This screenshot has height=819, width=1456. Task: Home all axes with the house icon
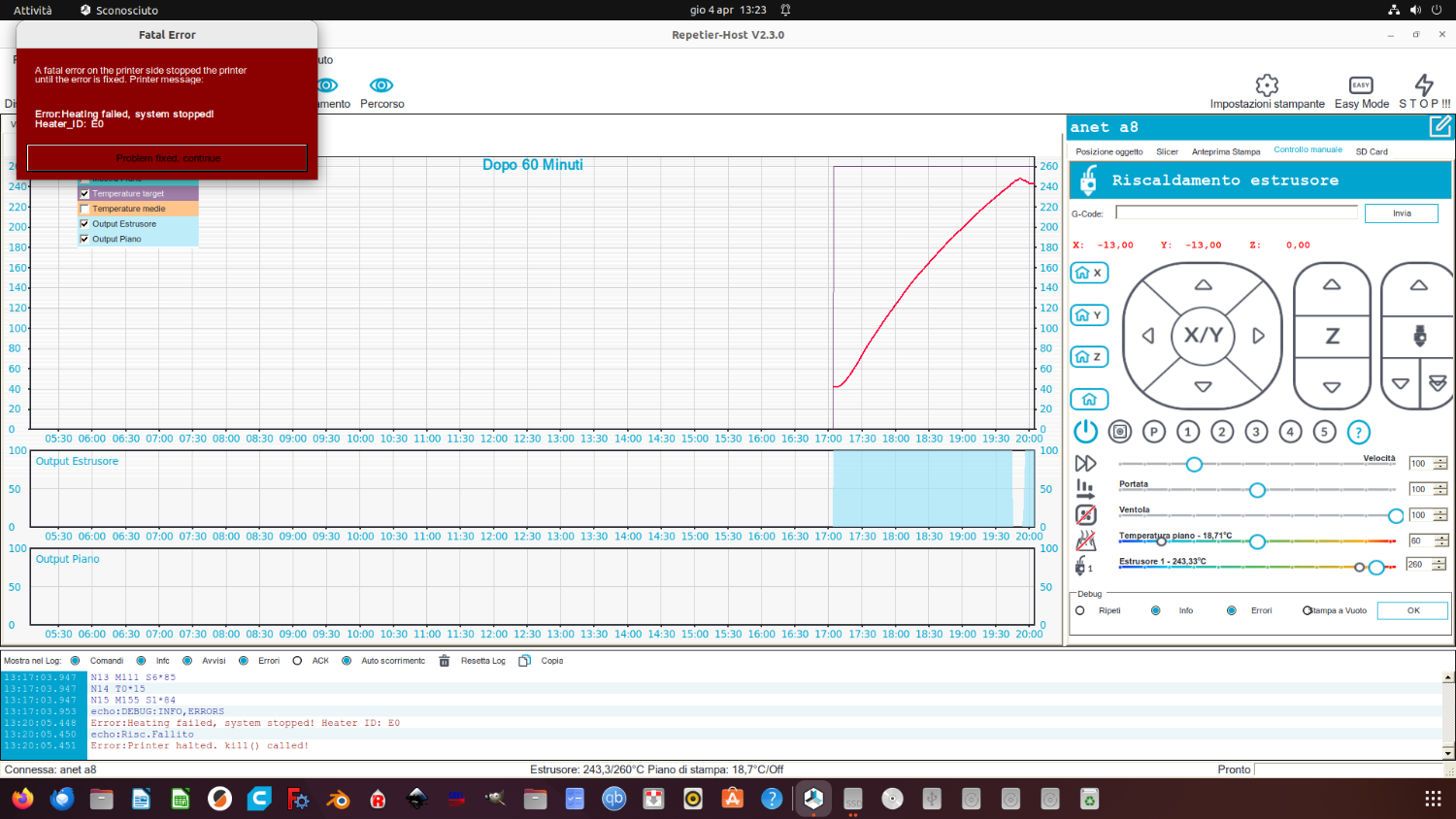point(1089,399)
